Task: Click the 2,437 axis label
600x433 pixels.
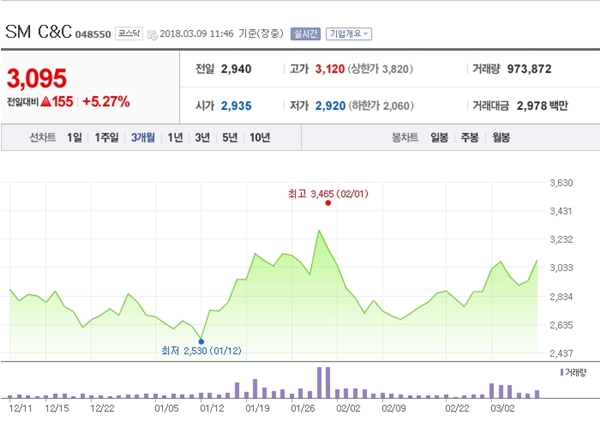Action: pyautogui.click(x=561, y=353)
